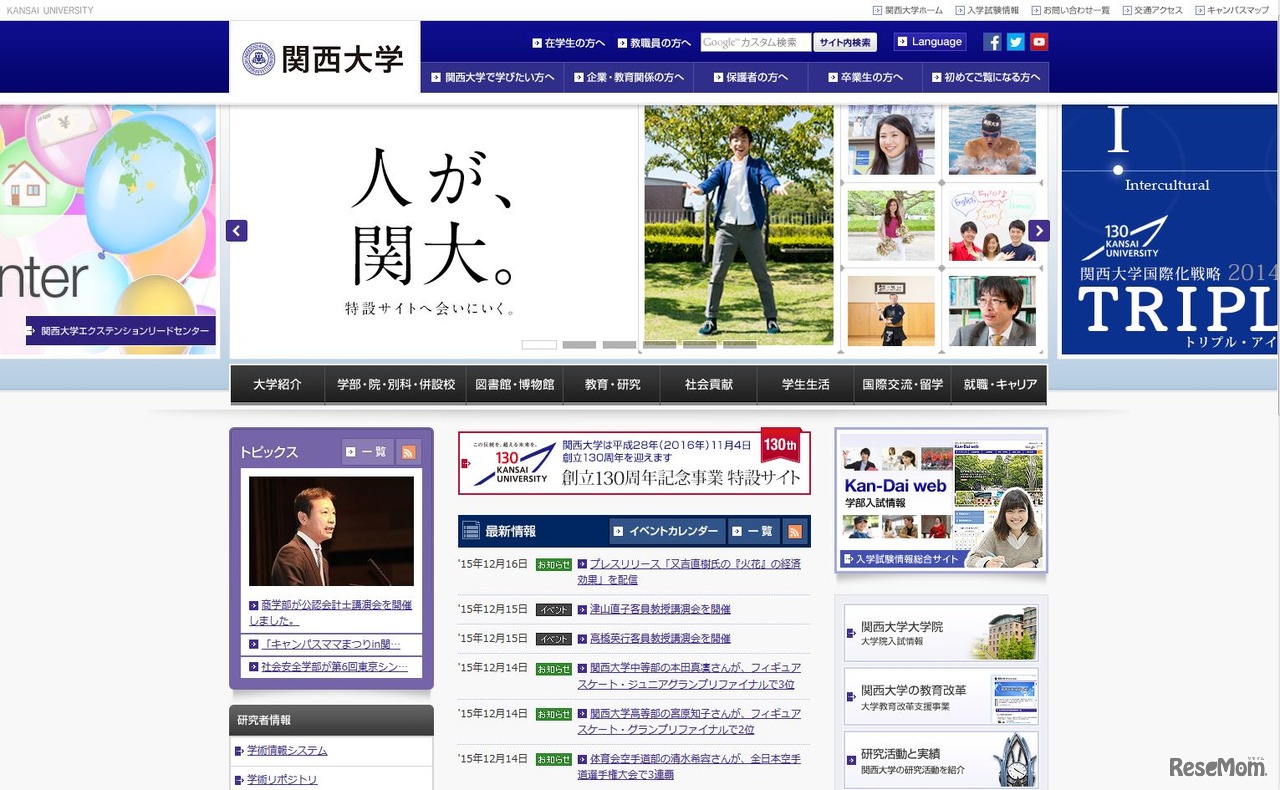Click the Kansai University logo
The width and height of the screenshot is (1280, 790).
point(324,59)
